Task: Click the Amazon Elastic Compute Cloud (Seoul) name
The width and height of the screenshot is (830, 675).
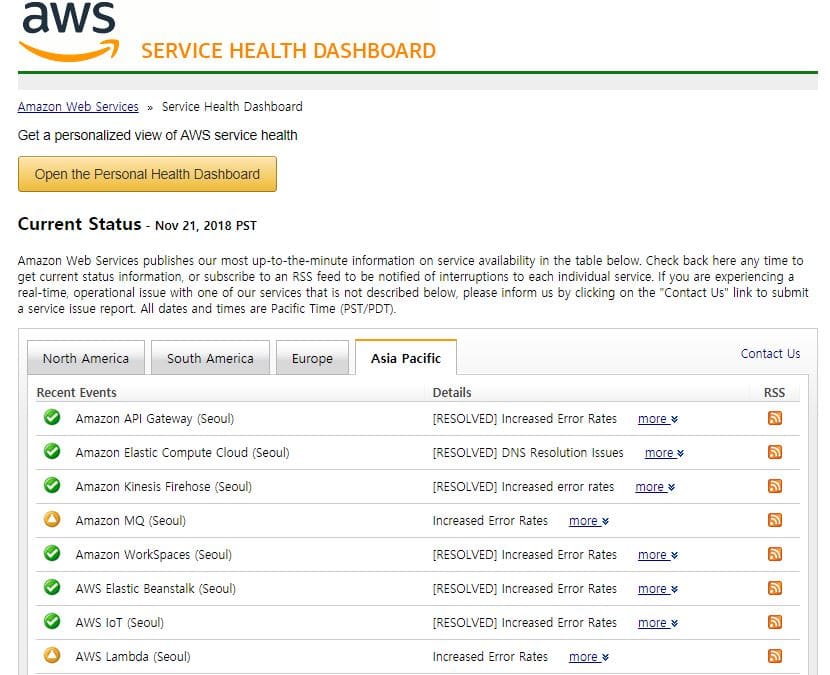Action: pos(183,453)
